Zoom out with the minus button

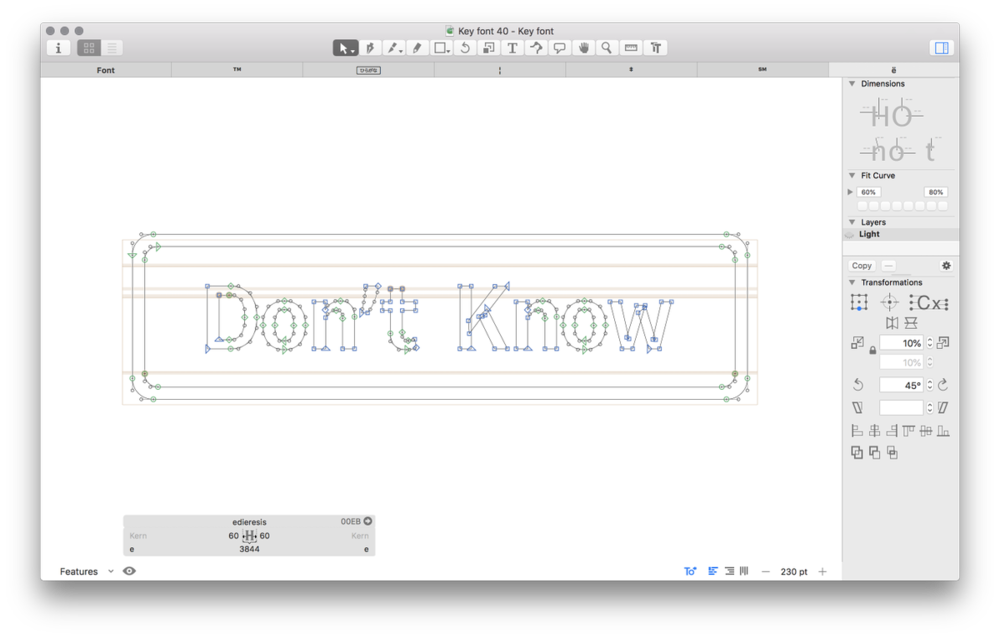(x=765, y=572)
